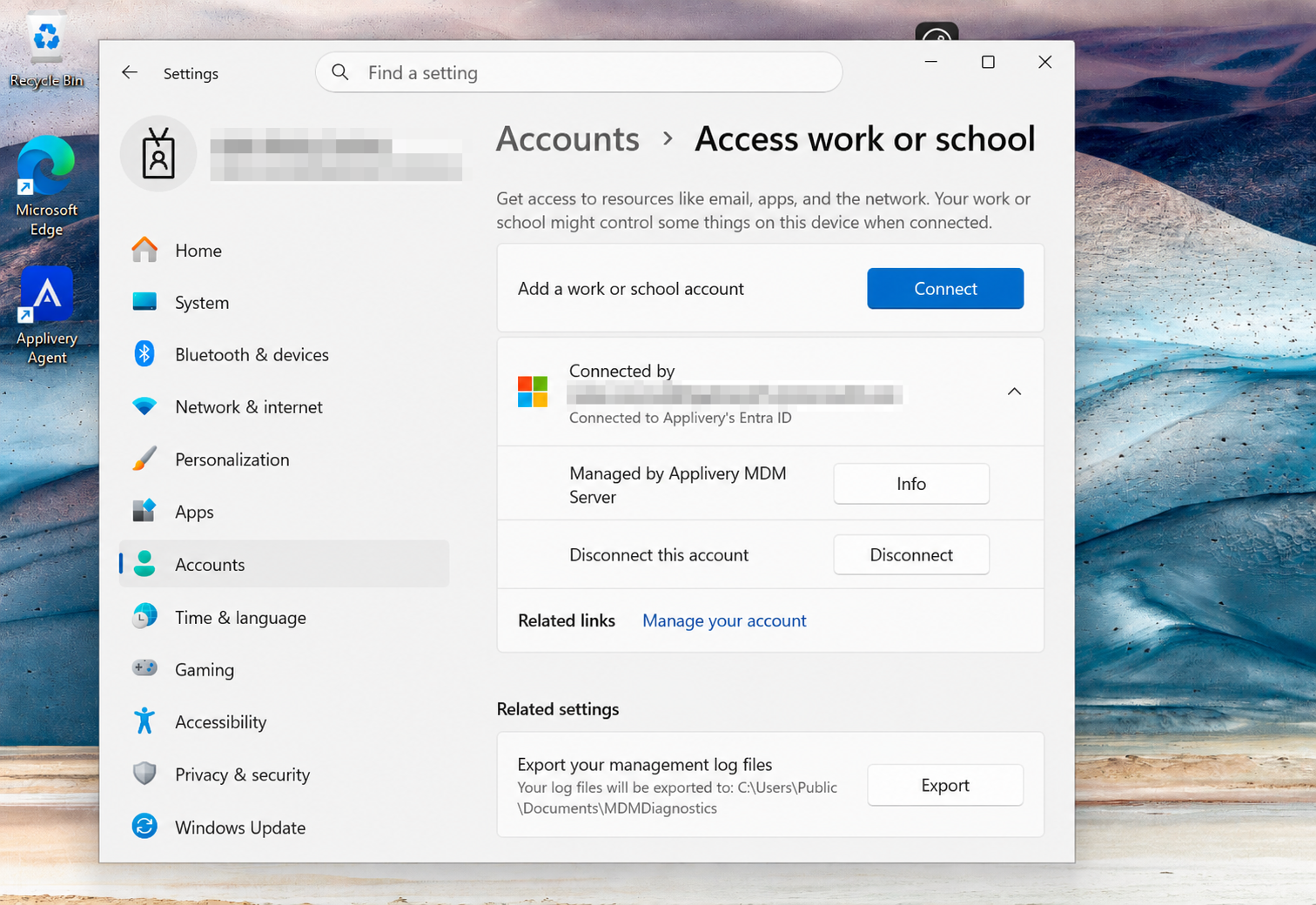Open Personalization settings
Screen dimensions: 1316x905
pos(284,459)
